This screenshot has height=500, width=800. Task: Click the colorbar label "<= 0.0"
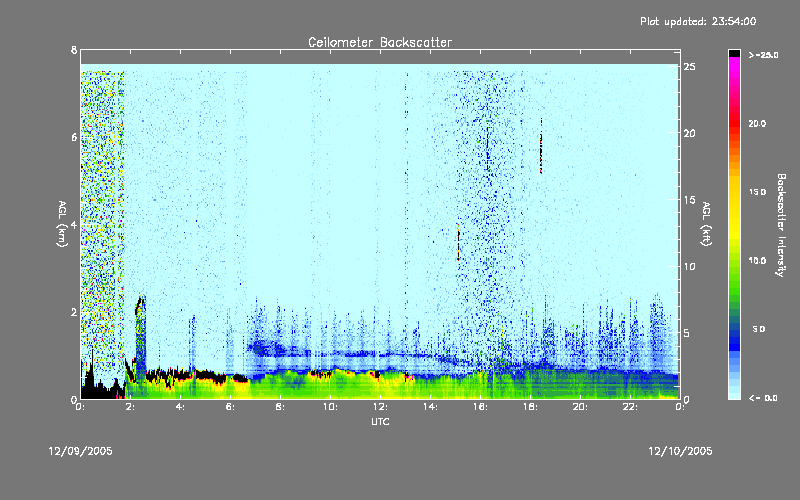click(x=763, y=398)
